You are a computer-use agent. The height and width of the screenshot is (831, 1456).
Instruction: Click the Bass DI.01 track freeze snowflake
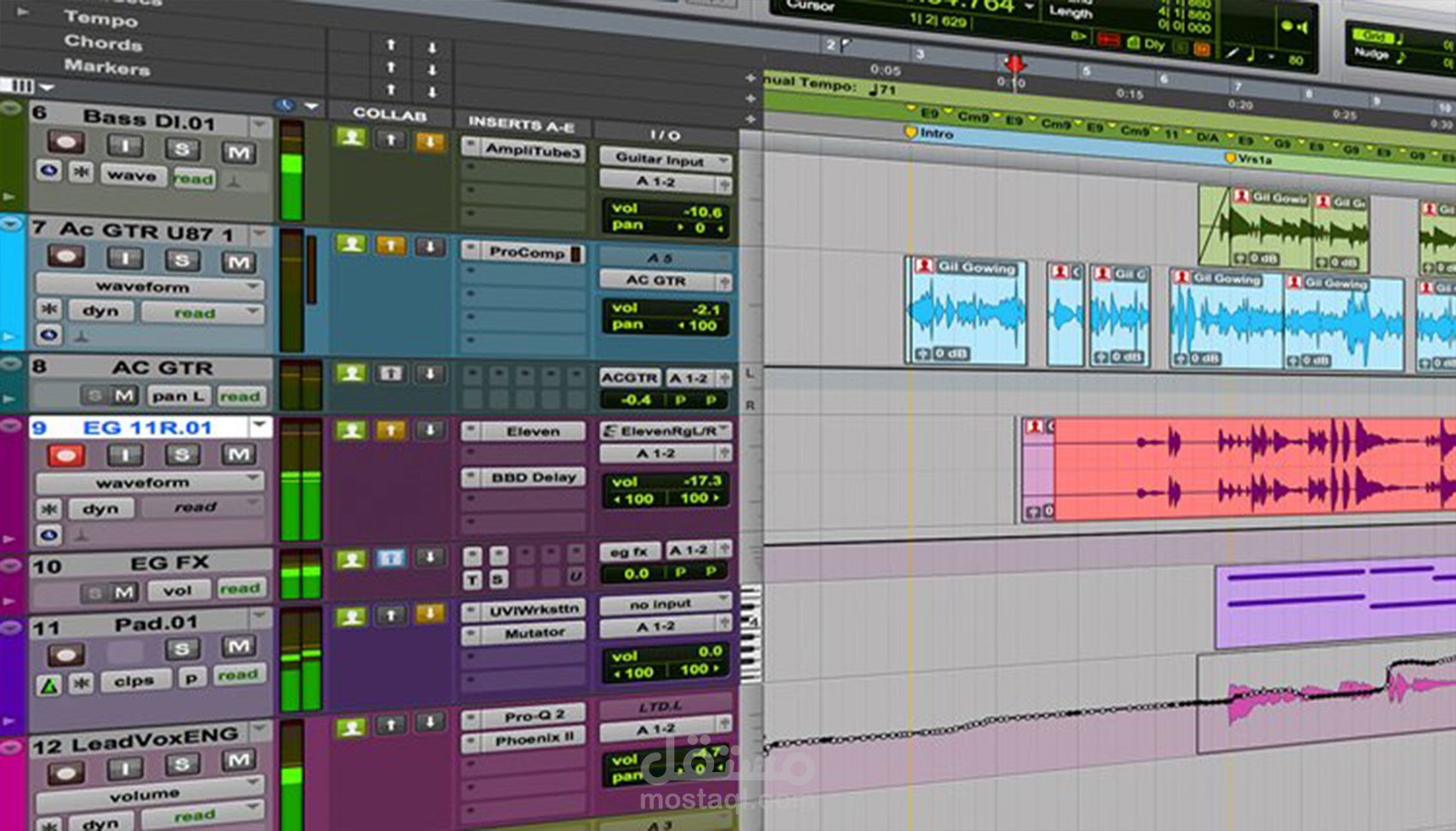click(81, 172)
